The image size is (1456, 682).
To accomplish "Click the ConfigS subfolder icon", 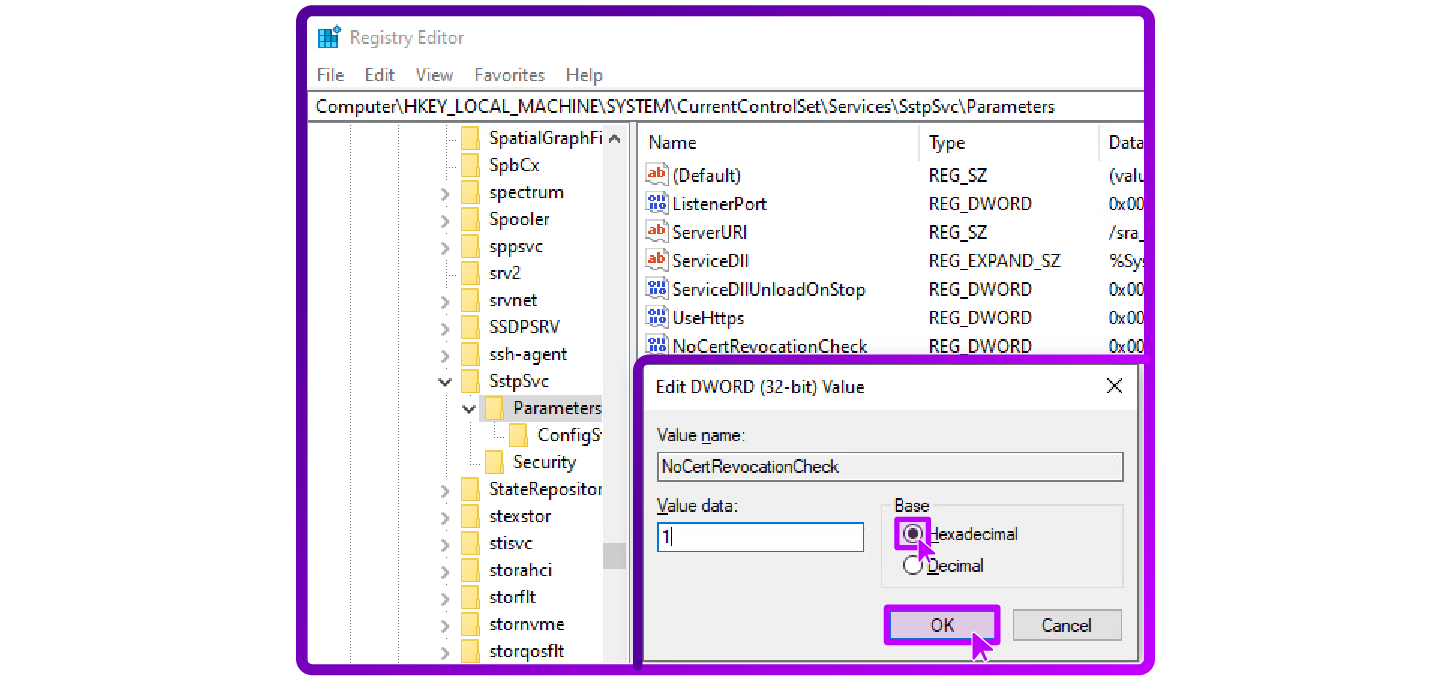I will (519, 435).
